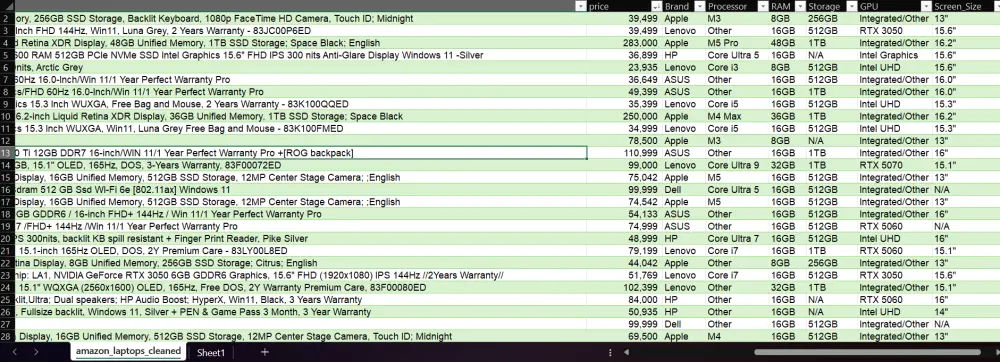Open the Storage column filter dropdown

click(x=851, y=6)
